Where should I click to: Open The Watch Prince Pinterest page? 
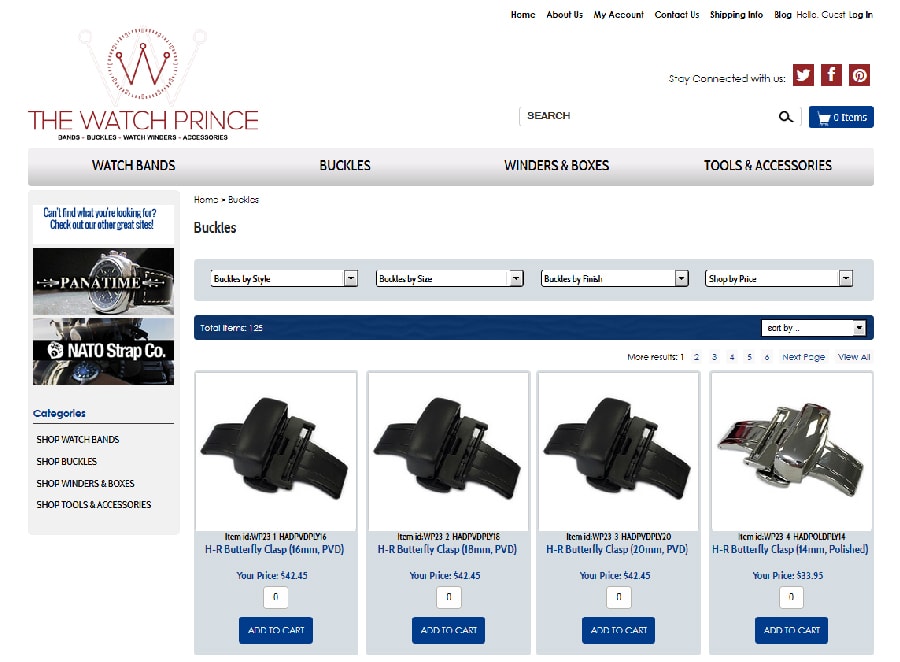tap(859, 75)
